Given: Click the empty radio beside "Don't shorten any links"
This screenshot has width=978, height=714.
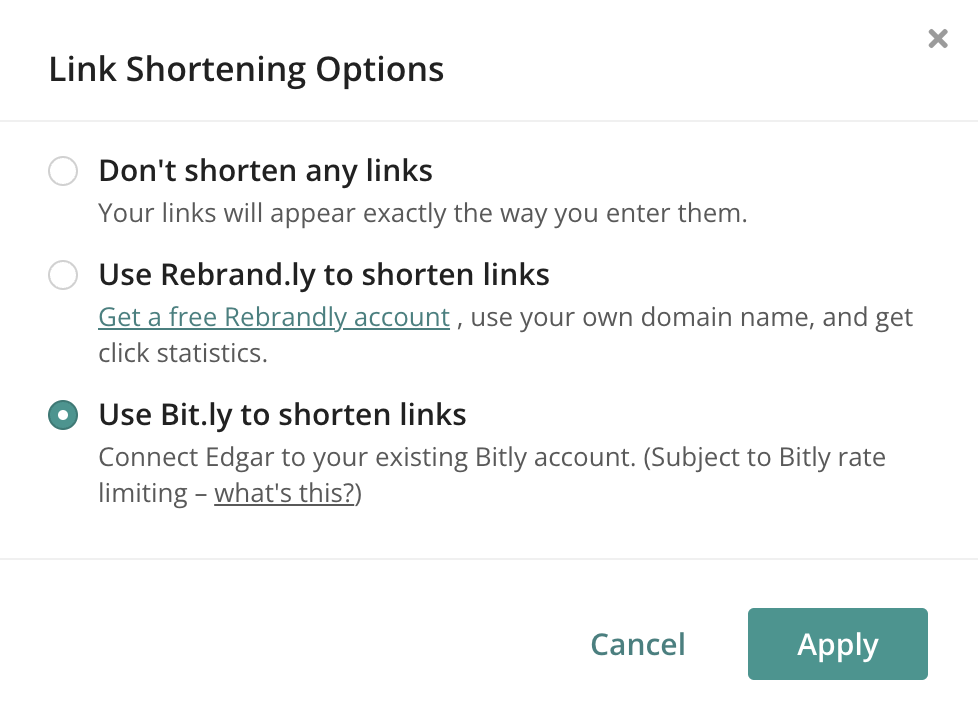Looking at the screenshot, I should (x=63, y=170).
